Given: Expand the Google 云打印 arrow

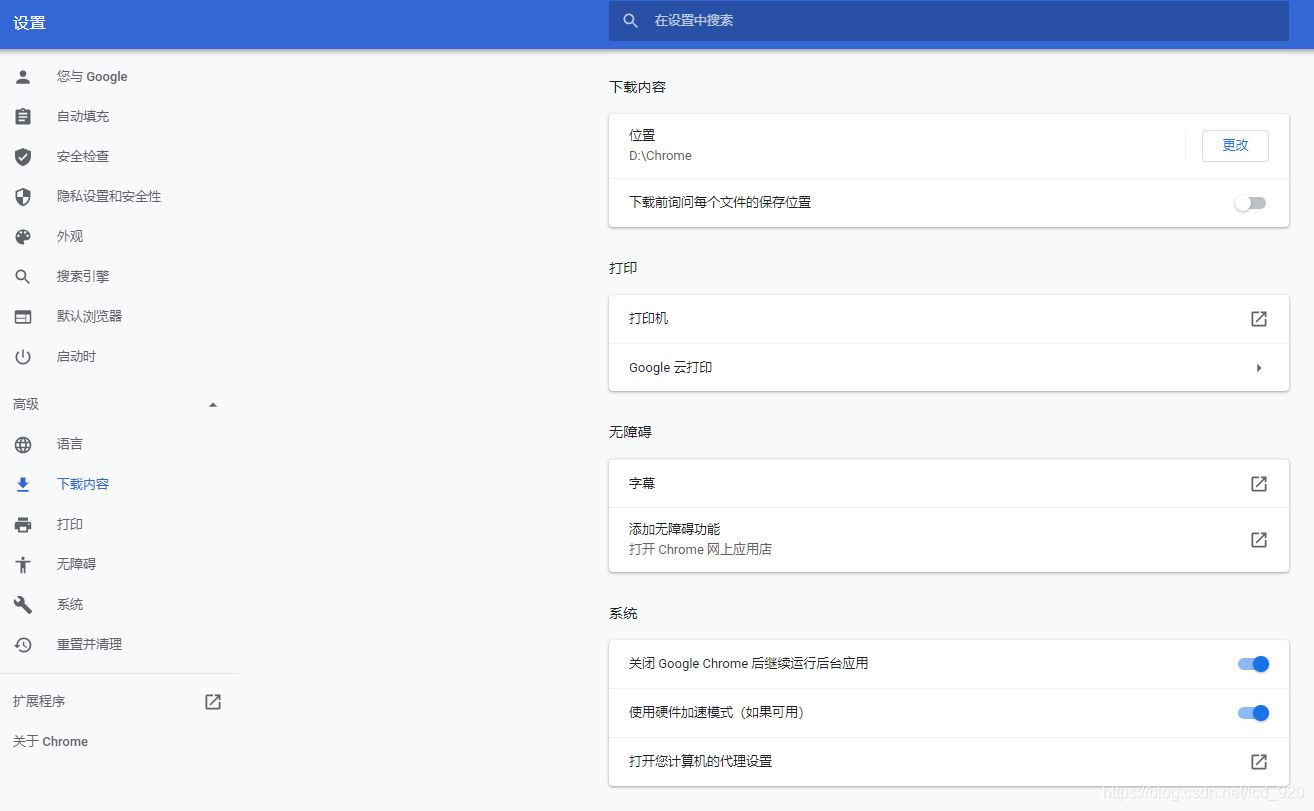Looking at the screenshot, I should [1259, 368].
